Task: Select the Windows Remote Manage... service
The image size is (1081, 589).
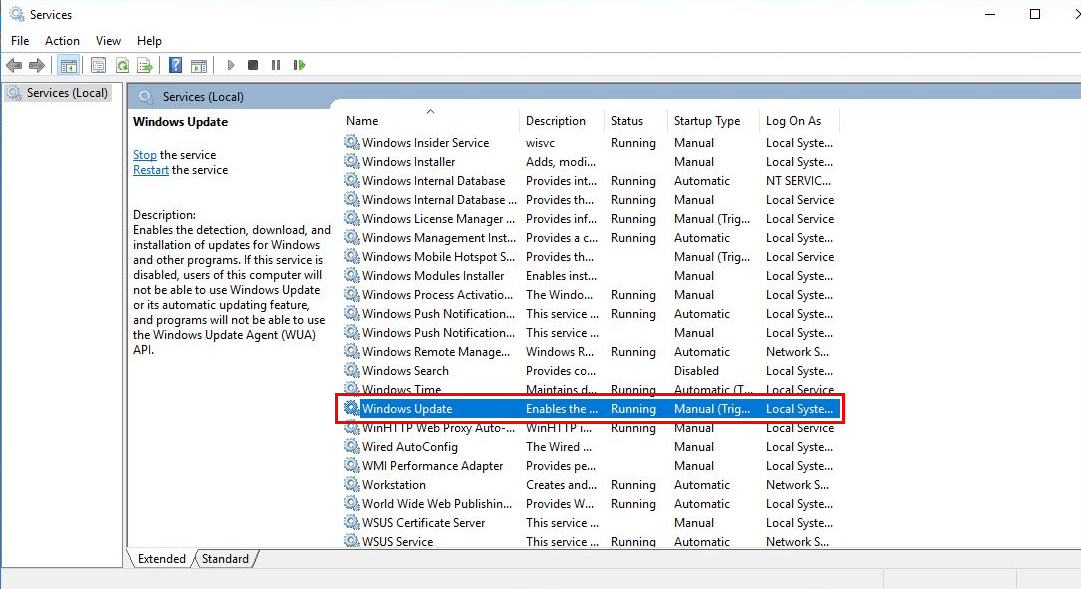Action: (436, 352)
